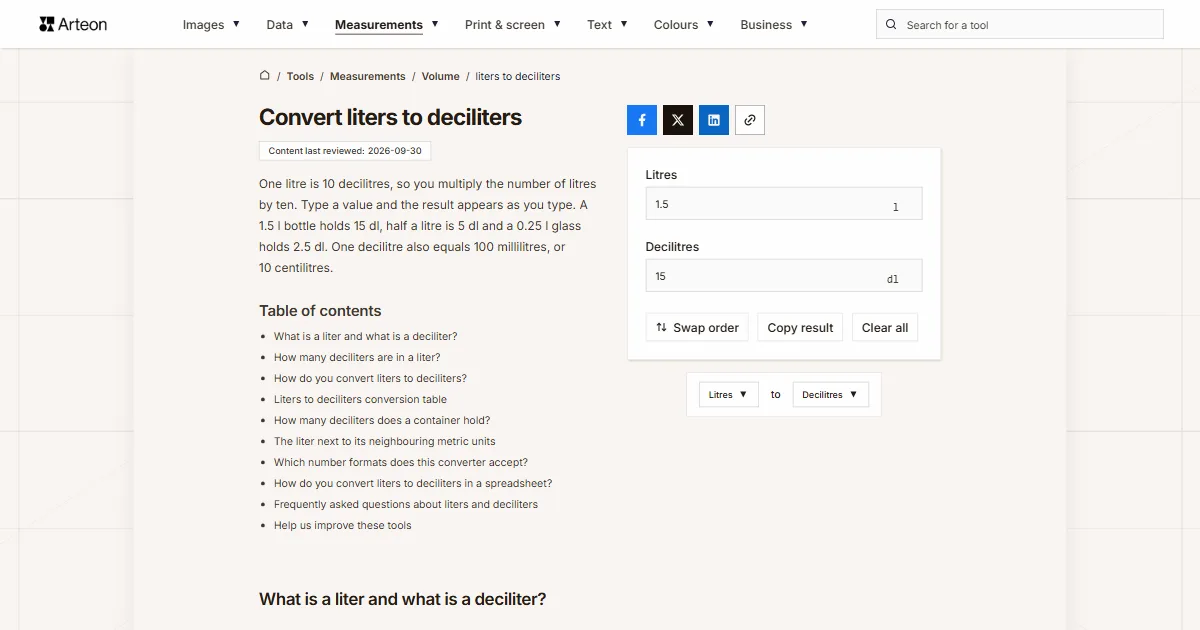Open the Litres source unit dropdown

click(x=729, y=395)
